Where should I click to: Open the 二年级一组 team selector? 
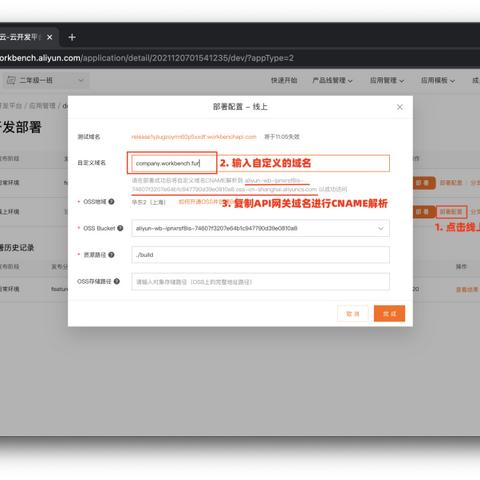[46, 80]
